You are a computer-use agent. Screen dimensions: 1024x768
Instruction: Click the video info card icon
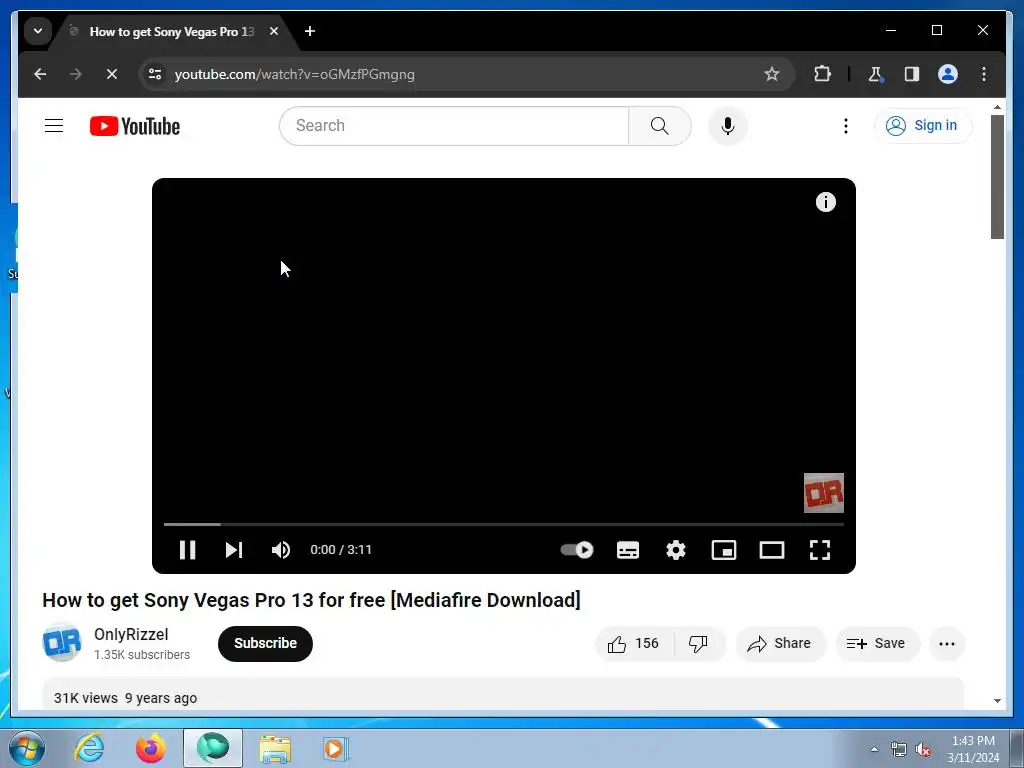[x=825, y=202]
